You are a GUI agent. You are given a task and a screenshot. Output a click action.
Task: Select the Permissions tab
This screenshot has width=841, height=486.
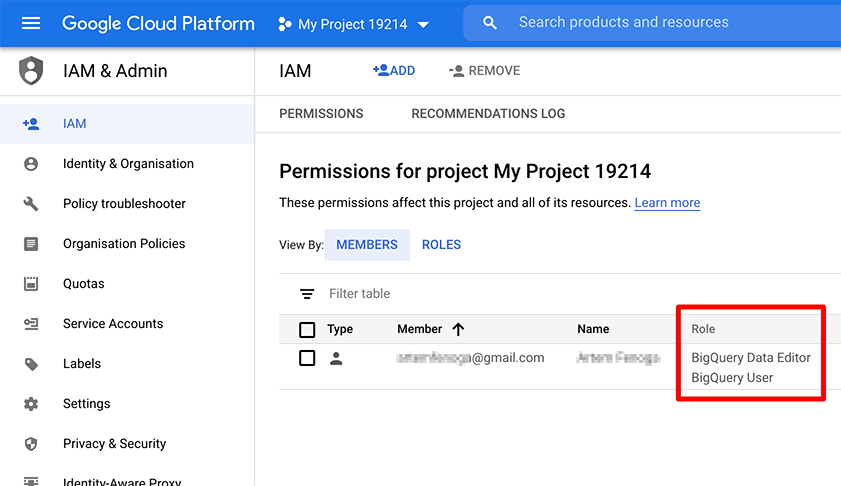point(321,114)
